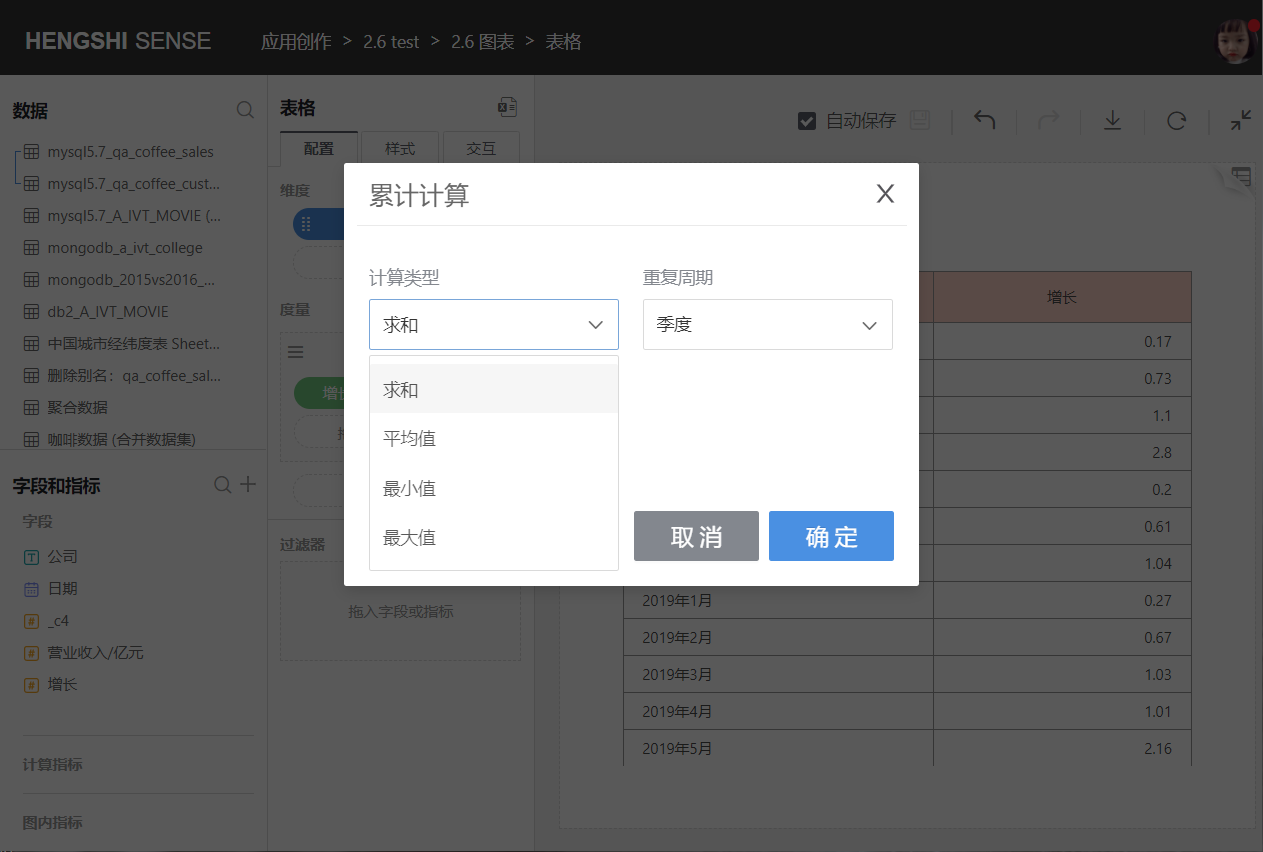The image size is (1263, 852).
Task: Select dataset mysql5.7_qa_coffee_cust...
Action: [134, 184]
